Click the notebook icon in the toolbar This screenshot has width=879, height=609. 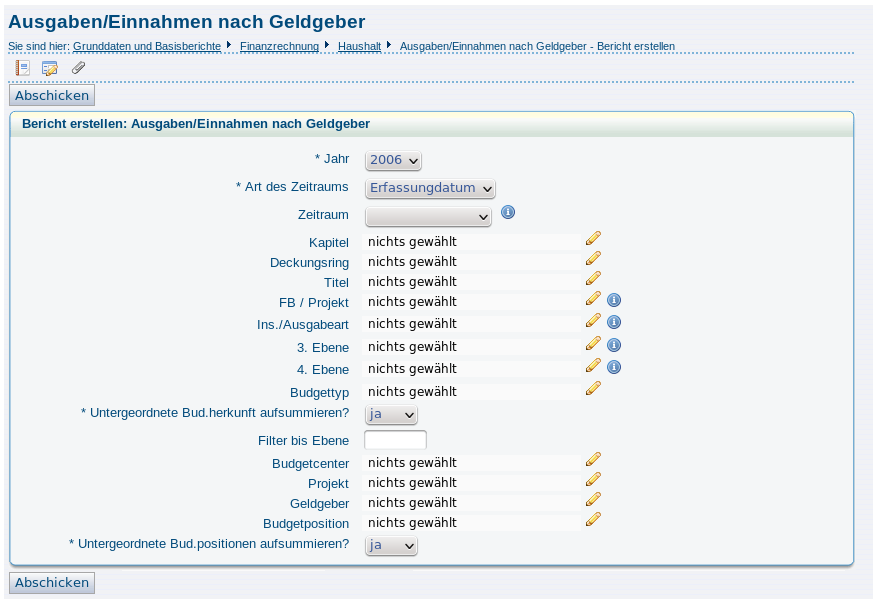coord(22,68)
